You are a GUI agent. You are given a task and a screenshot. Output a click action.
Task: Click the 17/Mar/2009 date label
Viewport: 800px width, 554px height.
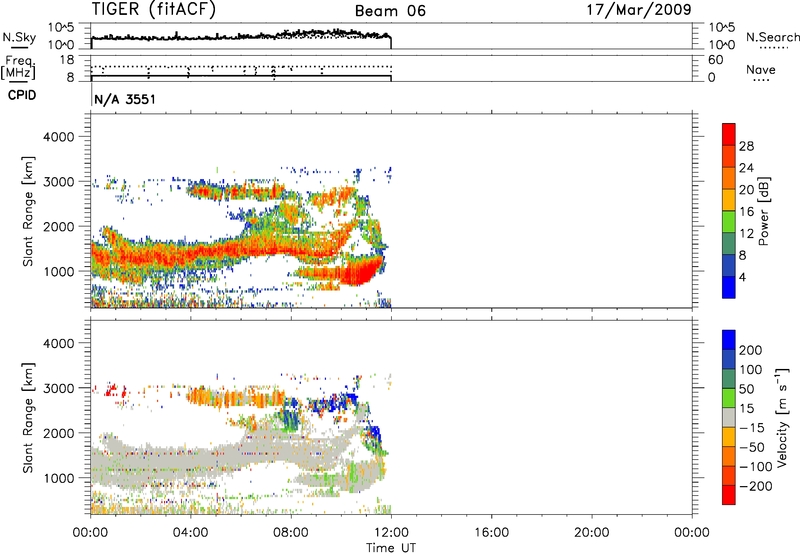point(639,10)
